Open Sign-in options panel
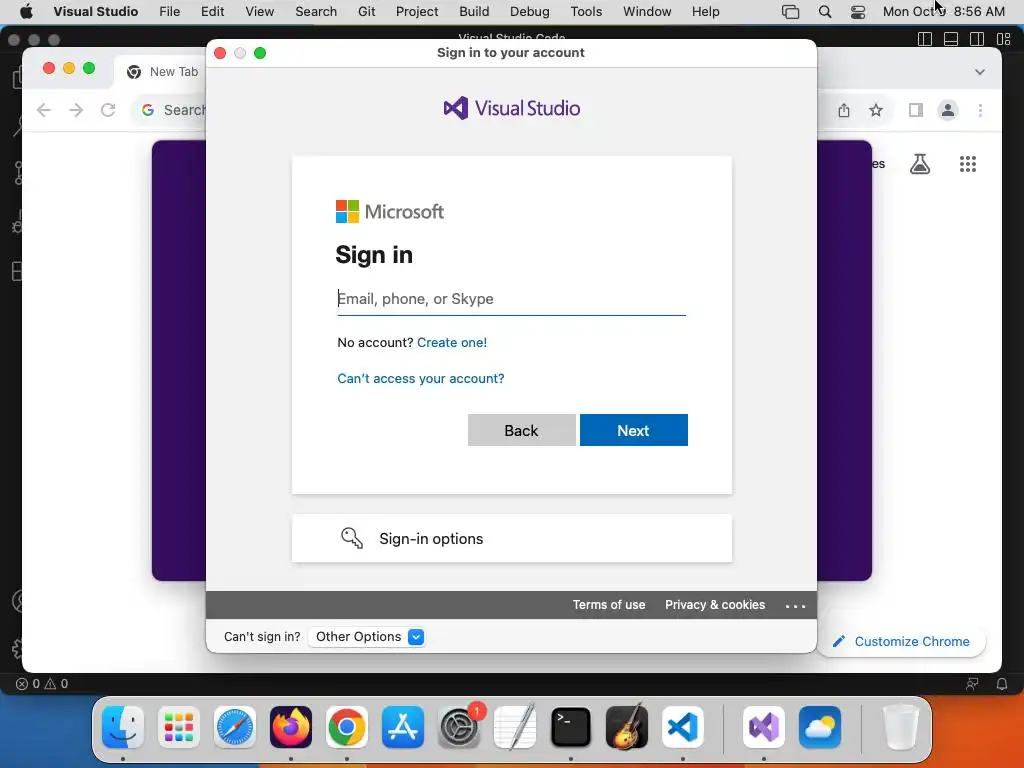1024x768 pixels. [x=511, y=539]
